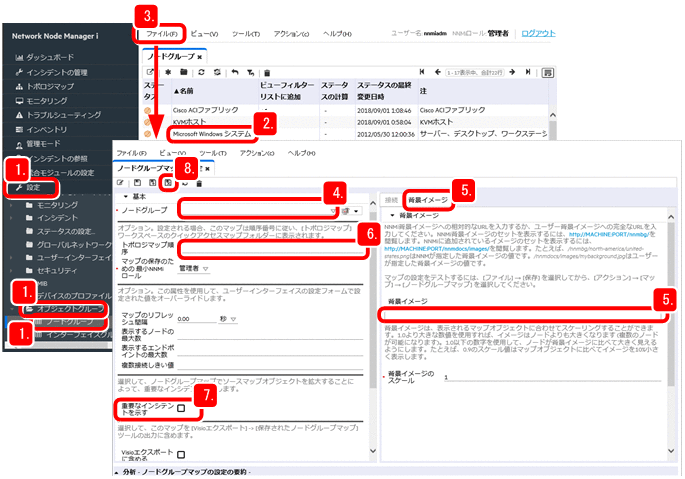The image size is (685, 479).
Task: Click the open-in-new-window icon in form toolbar
Action: pyautogui.click(x=120, y=183)
